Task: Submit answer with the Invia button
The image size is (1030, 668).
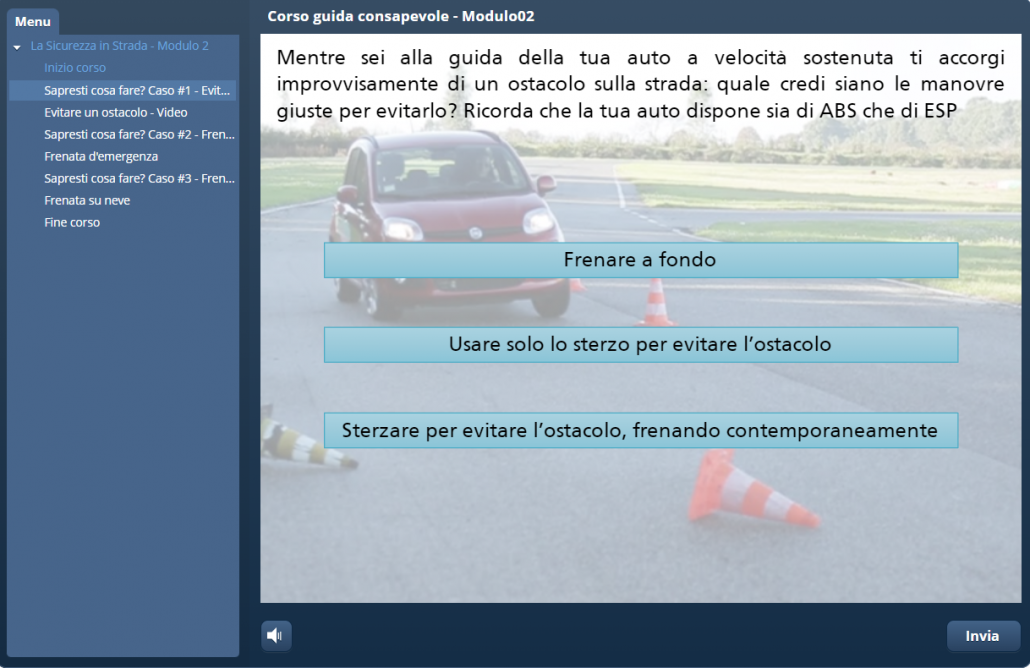Action: (x=983, y=636)
